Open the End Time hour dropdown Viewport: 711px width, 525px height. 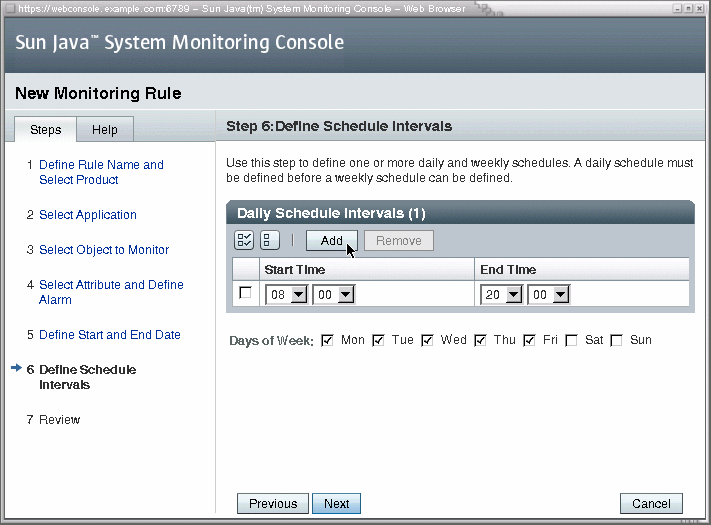coord(501,295)
